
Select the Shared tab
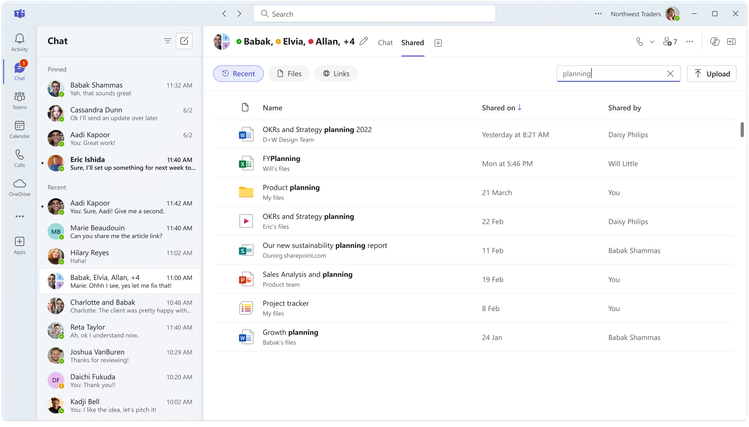413,43
